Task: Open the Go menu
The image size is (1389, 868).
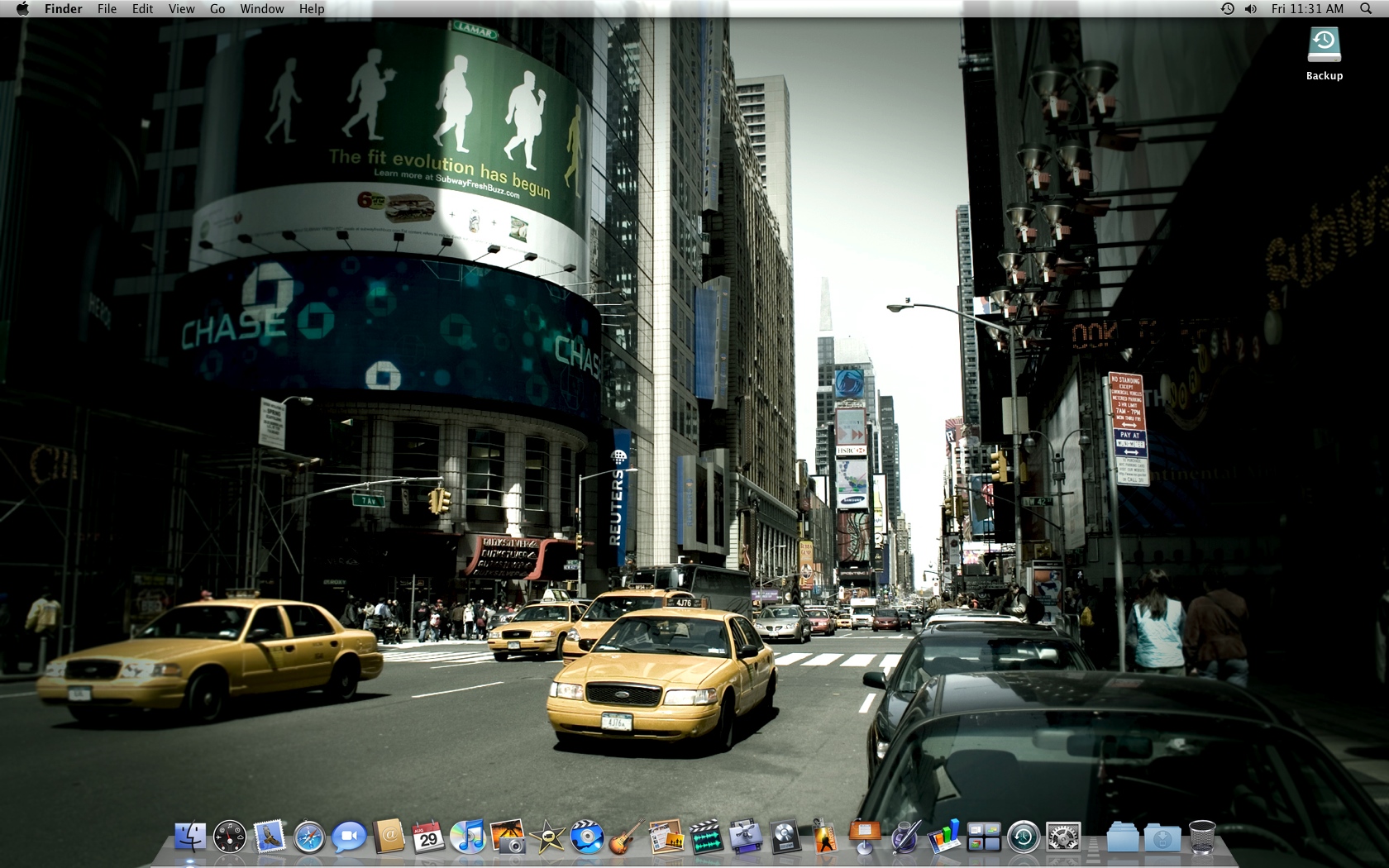Action: point(217,8)
